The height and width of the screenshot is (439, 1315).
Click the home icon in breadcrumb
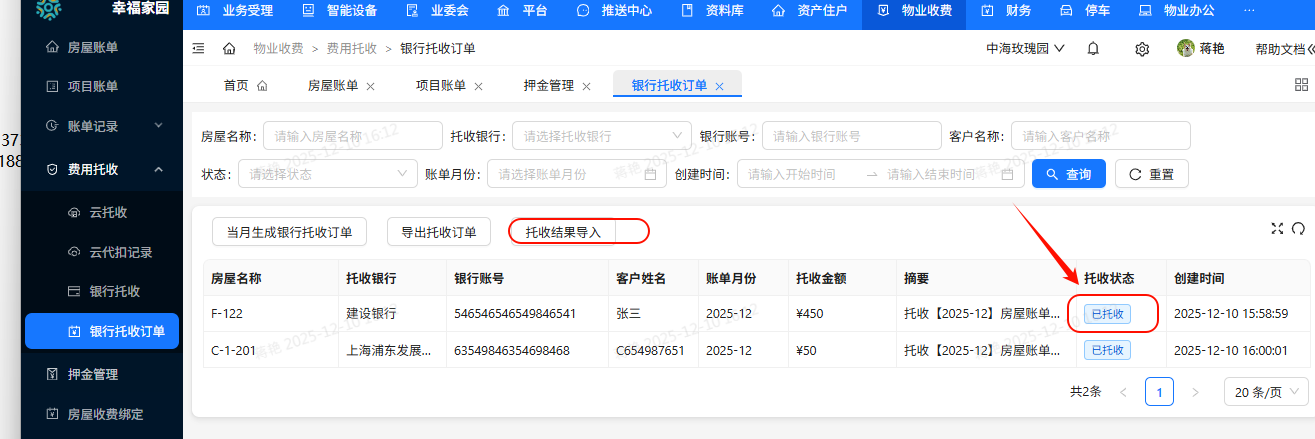(x=229, y=49)
